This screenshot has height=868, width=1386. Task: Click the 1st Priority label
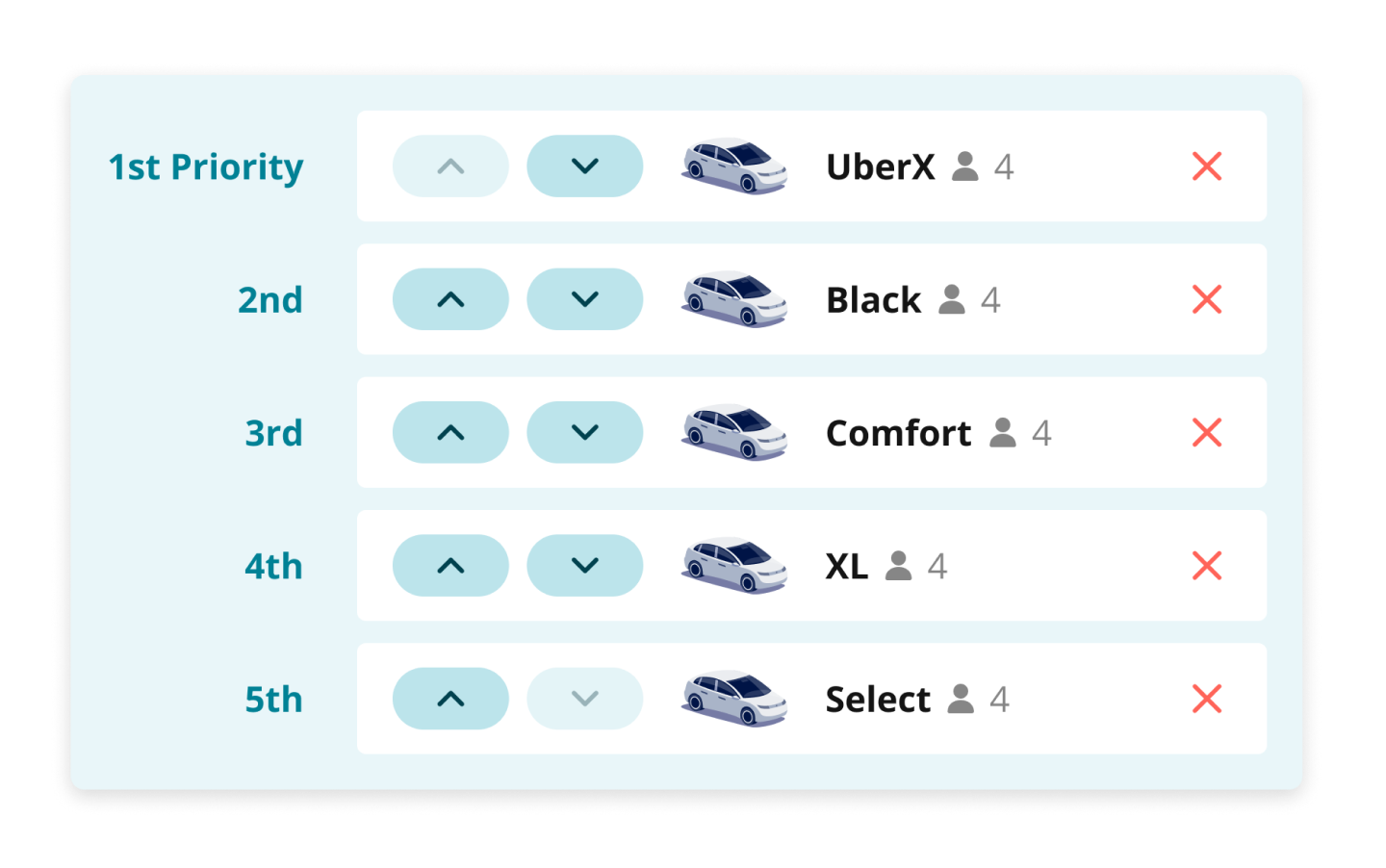click(206, 167)
